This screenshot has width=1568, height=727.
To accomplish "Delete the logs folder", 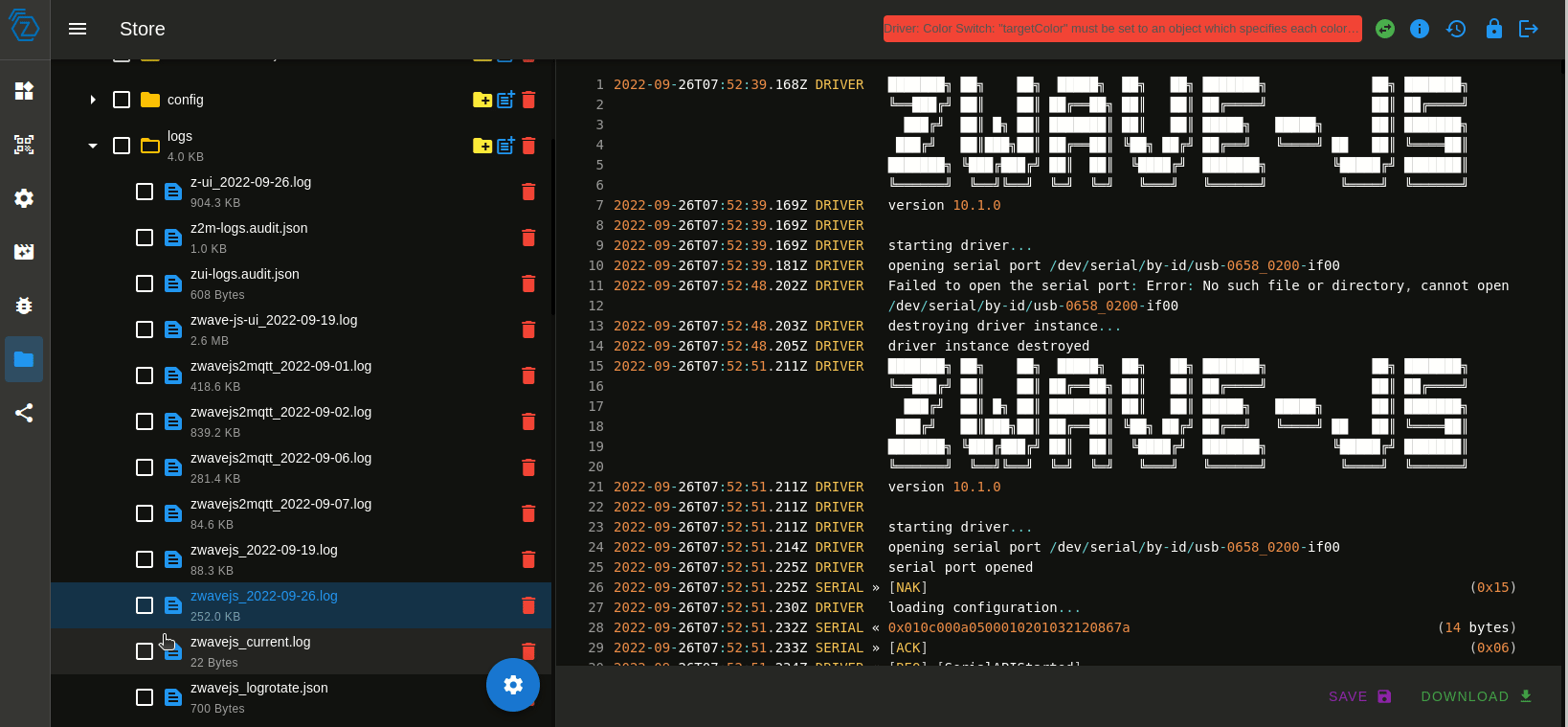I will pos(528,146).
